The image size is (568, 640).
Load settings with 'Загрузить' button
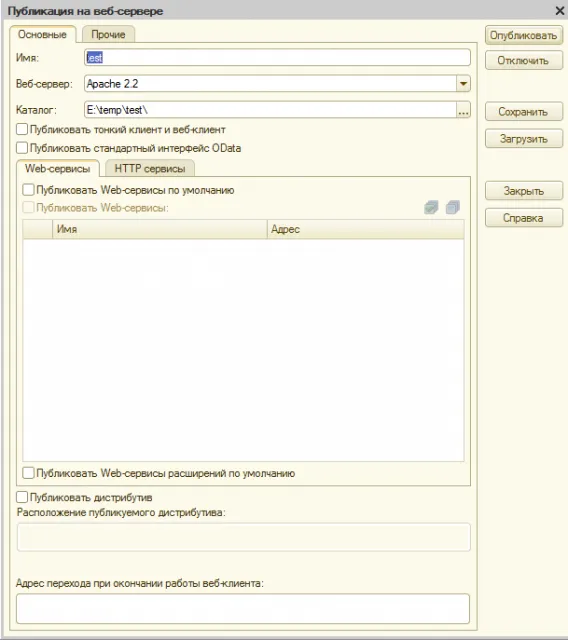coord(524,139)
